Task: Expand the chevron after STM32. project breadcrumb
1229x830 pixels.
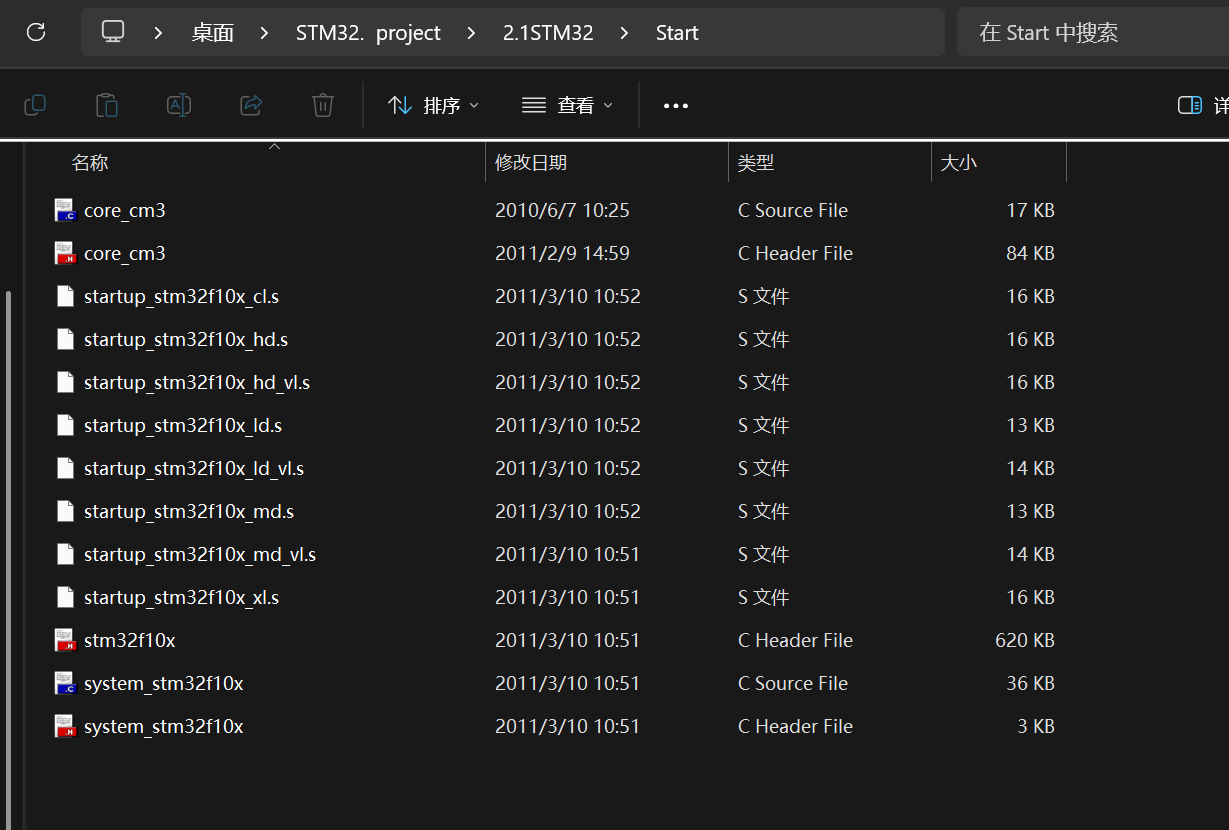Action: (472, 33)
